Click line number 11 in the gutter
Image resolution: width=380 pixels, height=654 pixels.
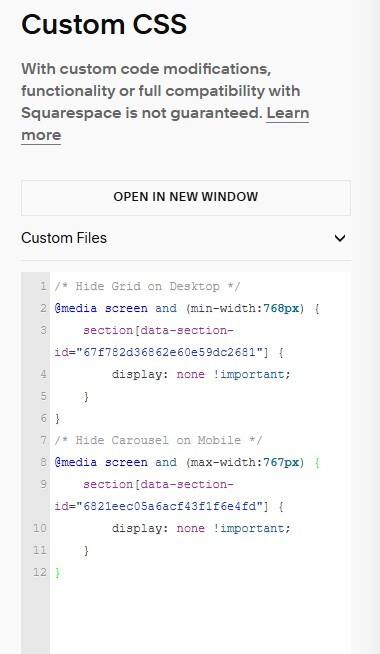(x=40, y=550)
